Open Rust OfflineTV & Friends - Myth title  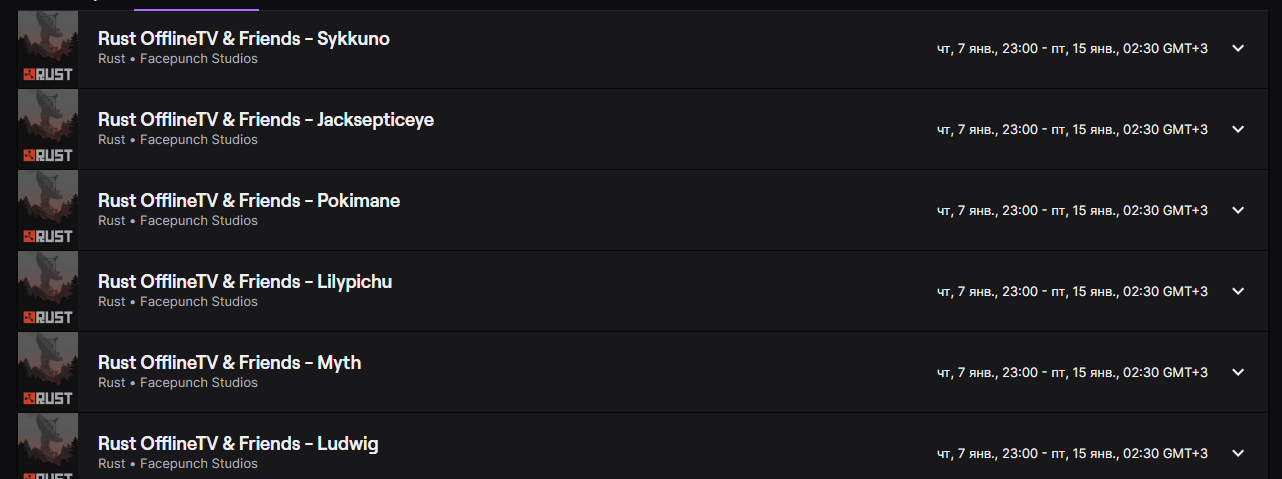(230, 363)
